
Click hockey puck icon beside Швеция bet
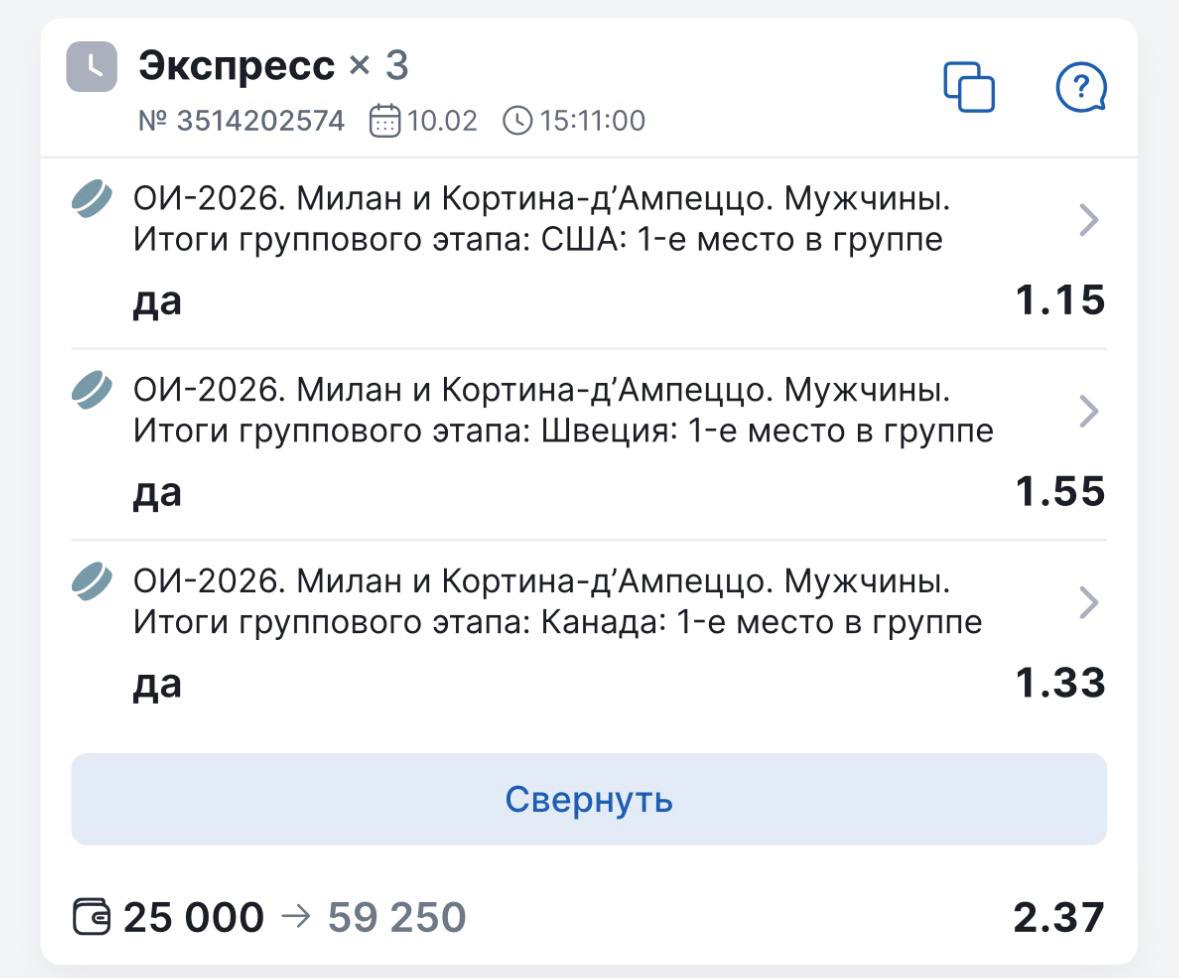tap(92, 390)
